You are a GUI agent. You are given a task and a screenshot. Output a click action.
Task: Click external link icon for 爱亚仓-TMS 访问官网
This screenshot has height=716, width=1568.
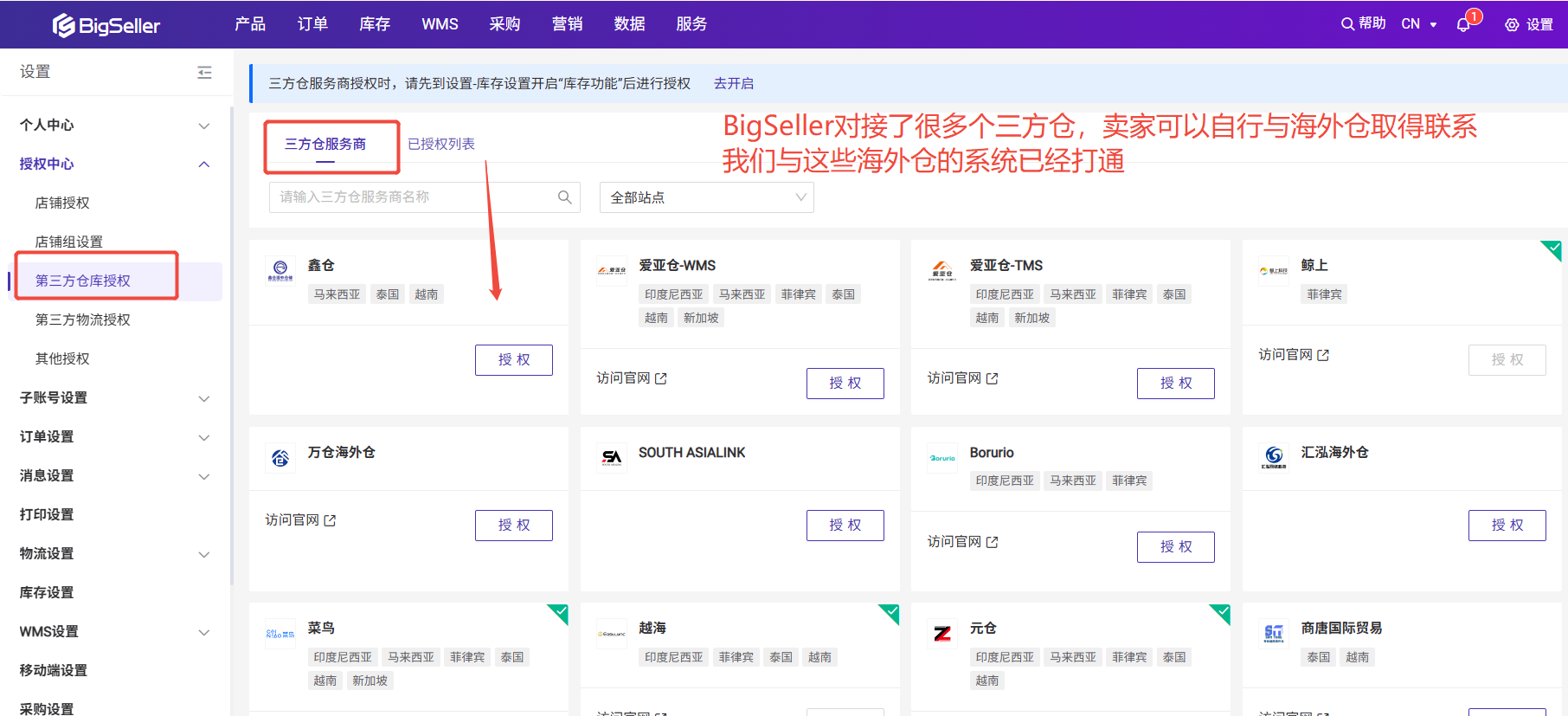993,378
